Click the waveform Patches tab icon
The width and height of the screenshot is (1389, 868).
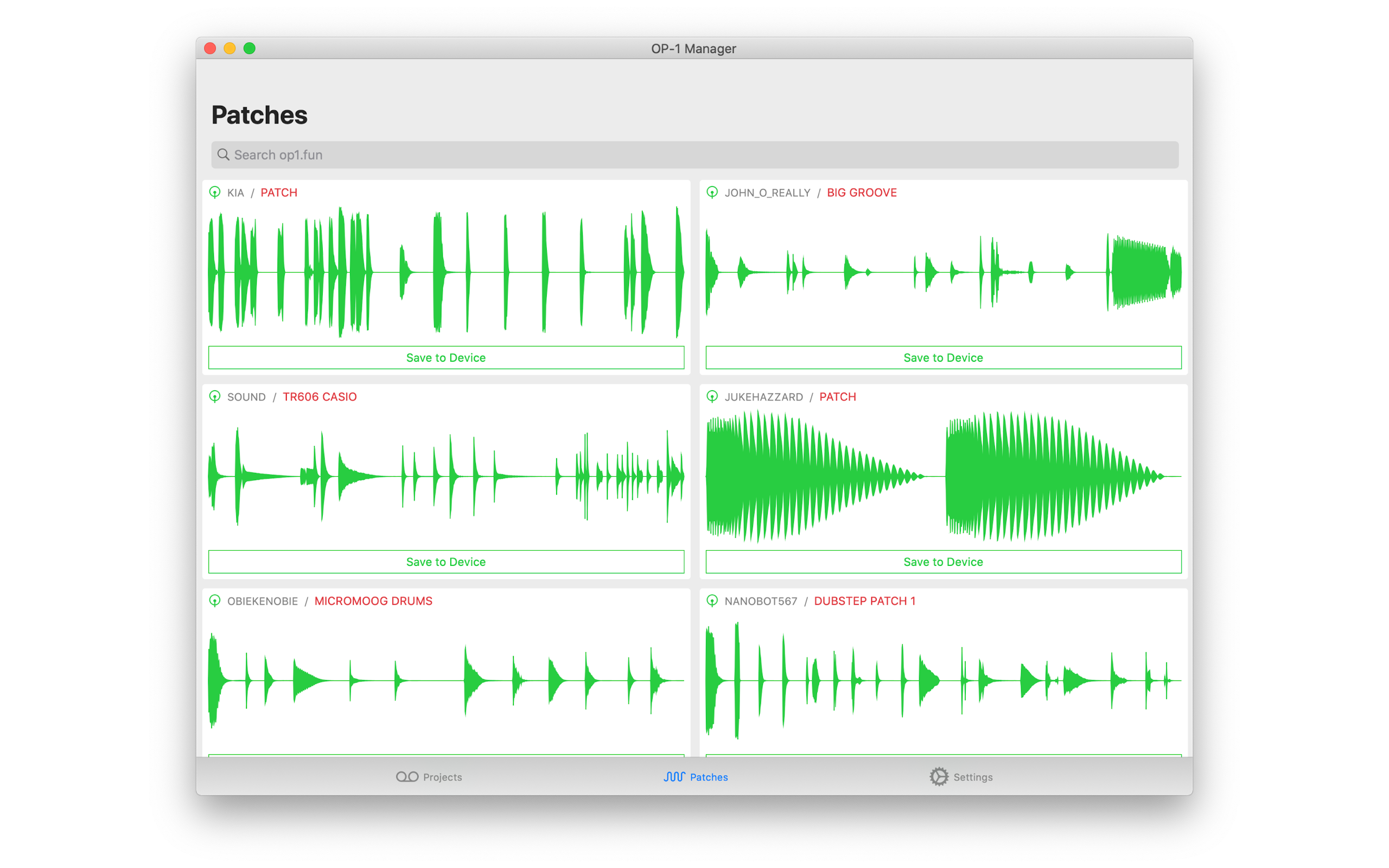click(x=674, y=777)
